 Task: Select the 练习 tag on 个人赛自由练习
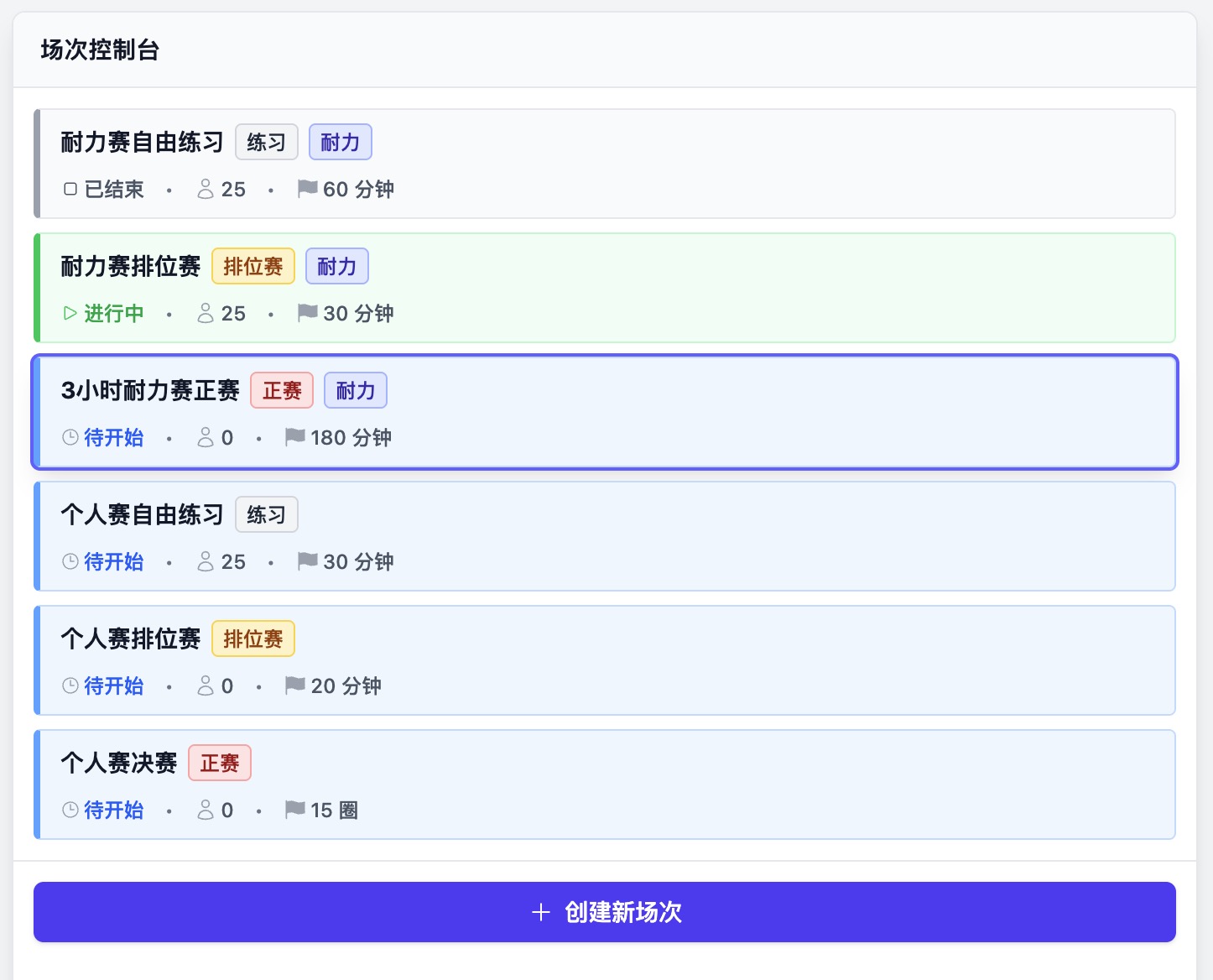point(266,514)
